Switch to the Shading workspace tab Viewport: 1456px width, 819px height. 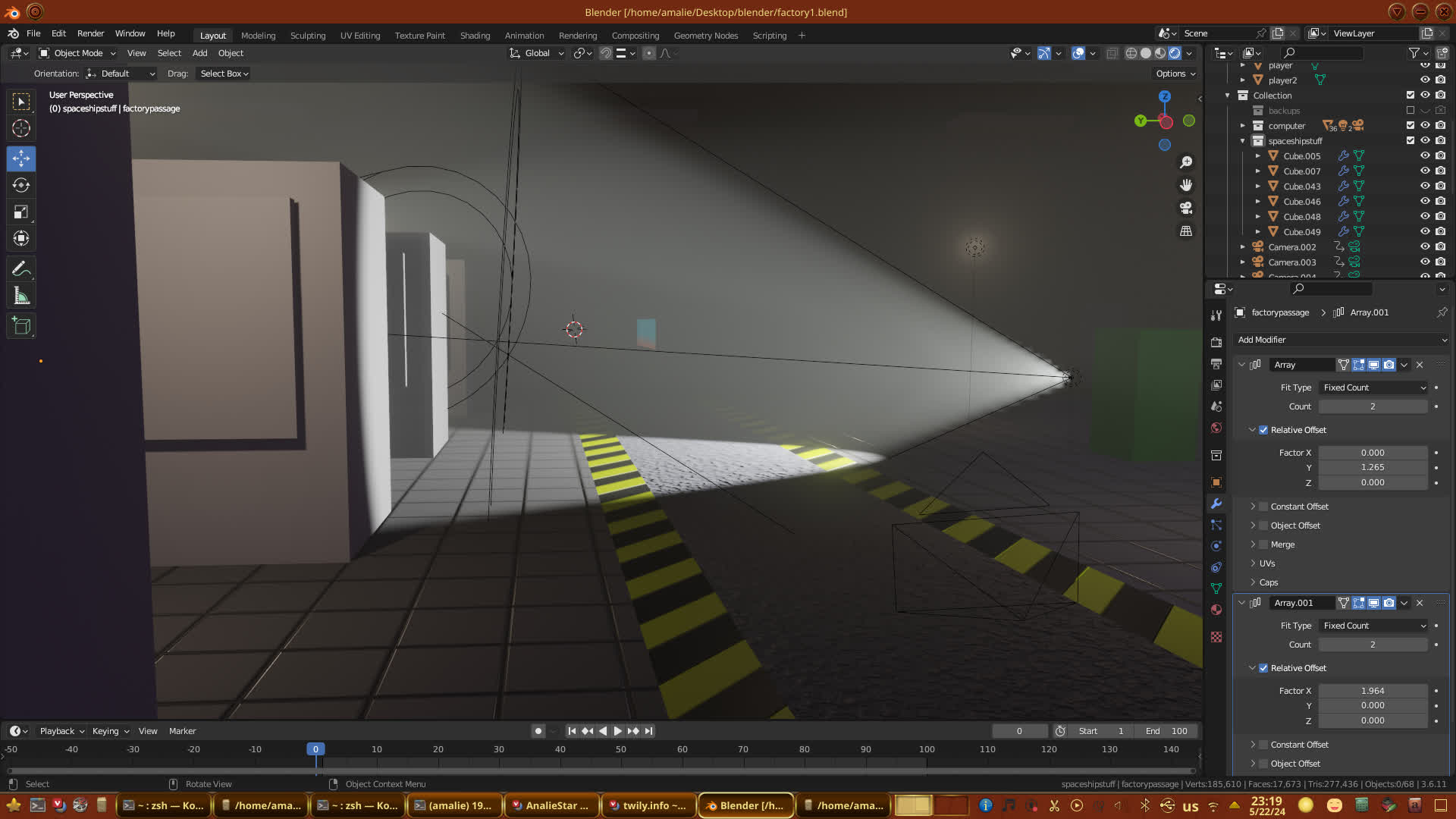click(475, 36)
